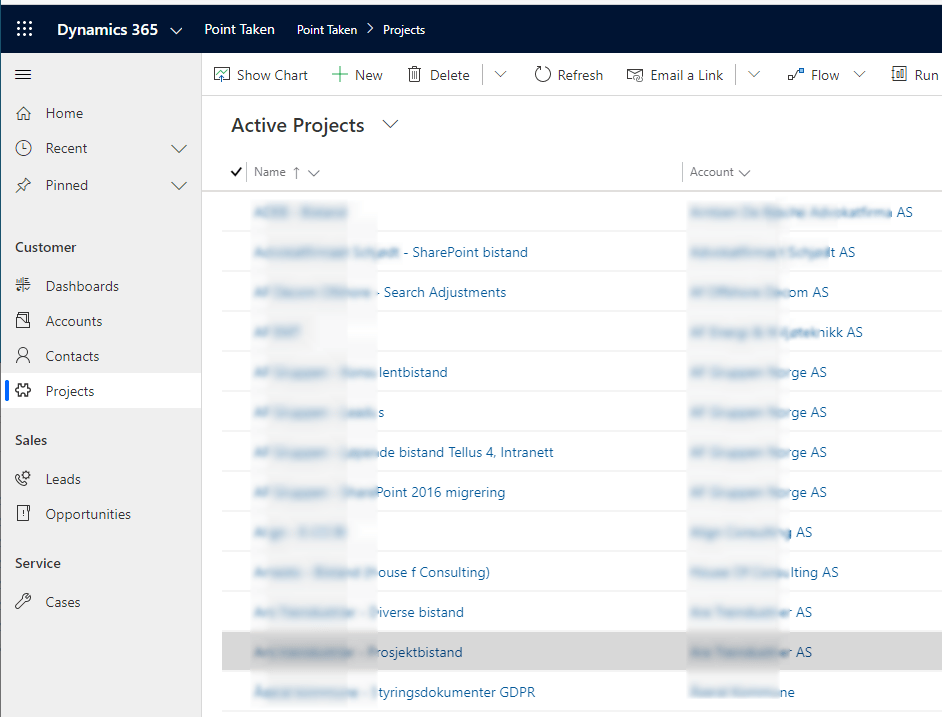
Task: Click Email a Link in toolbar
Action: tap(675, 75)
